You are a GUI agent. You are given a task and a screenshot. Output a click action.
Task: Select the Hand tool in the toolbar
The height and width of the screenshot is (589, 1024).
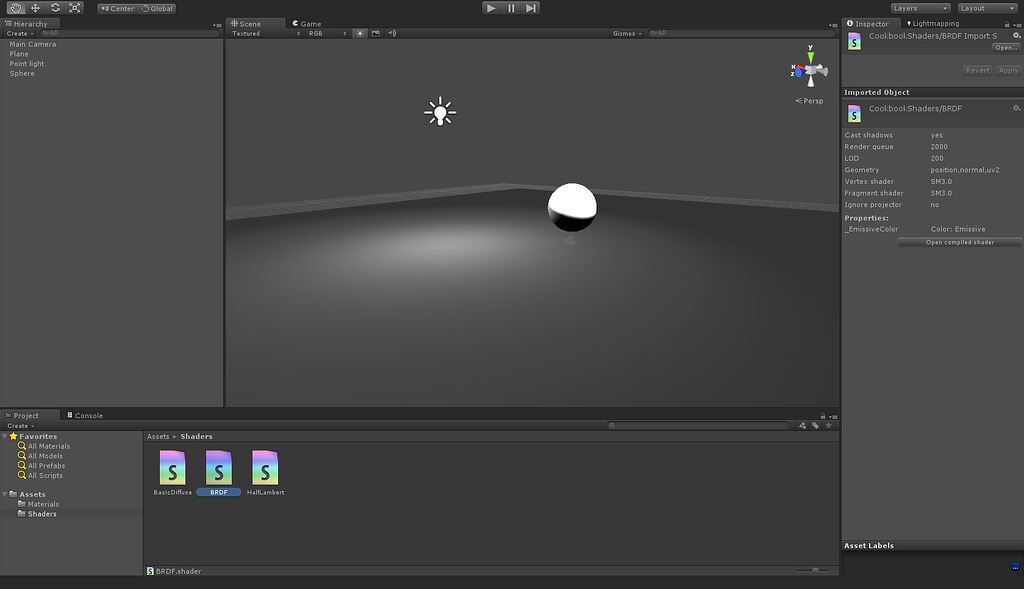[x=14, y=7]
